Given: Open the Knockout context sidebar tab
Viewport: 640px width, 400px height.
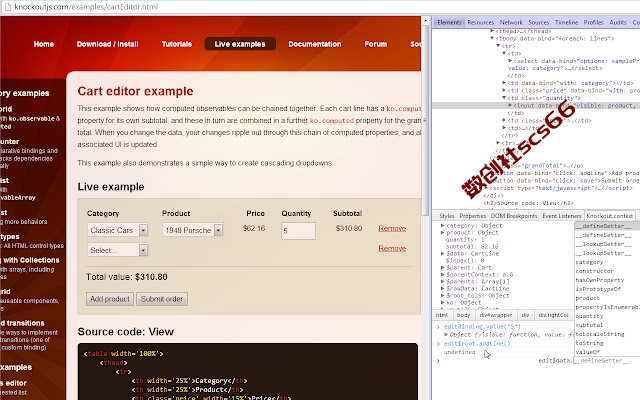Looking at the screenshot, I should (x=609, y=216).
